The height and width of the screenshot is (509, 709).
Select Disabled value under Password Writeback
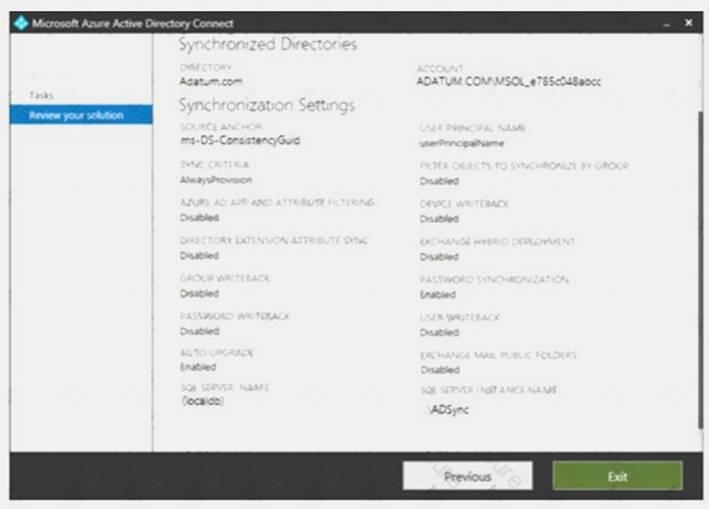pyautogui.click(x=199, y=331)
